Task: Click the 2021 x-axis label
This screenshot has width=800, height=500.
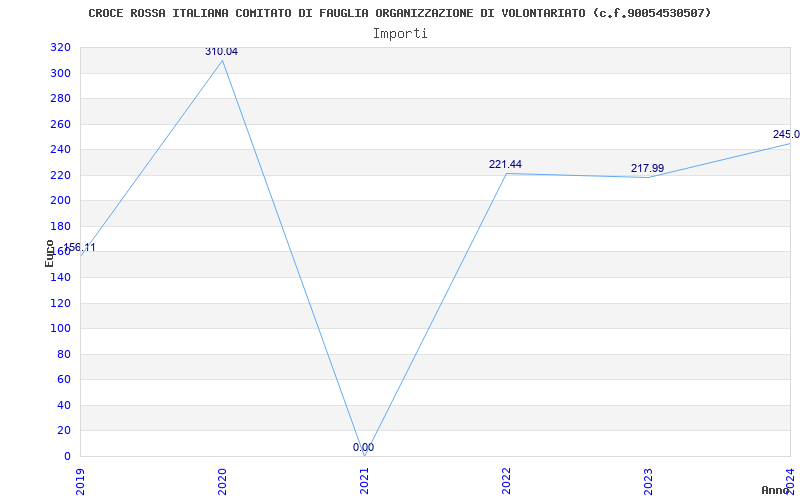Action: 364,482
